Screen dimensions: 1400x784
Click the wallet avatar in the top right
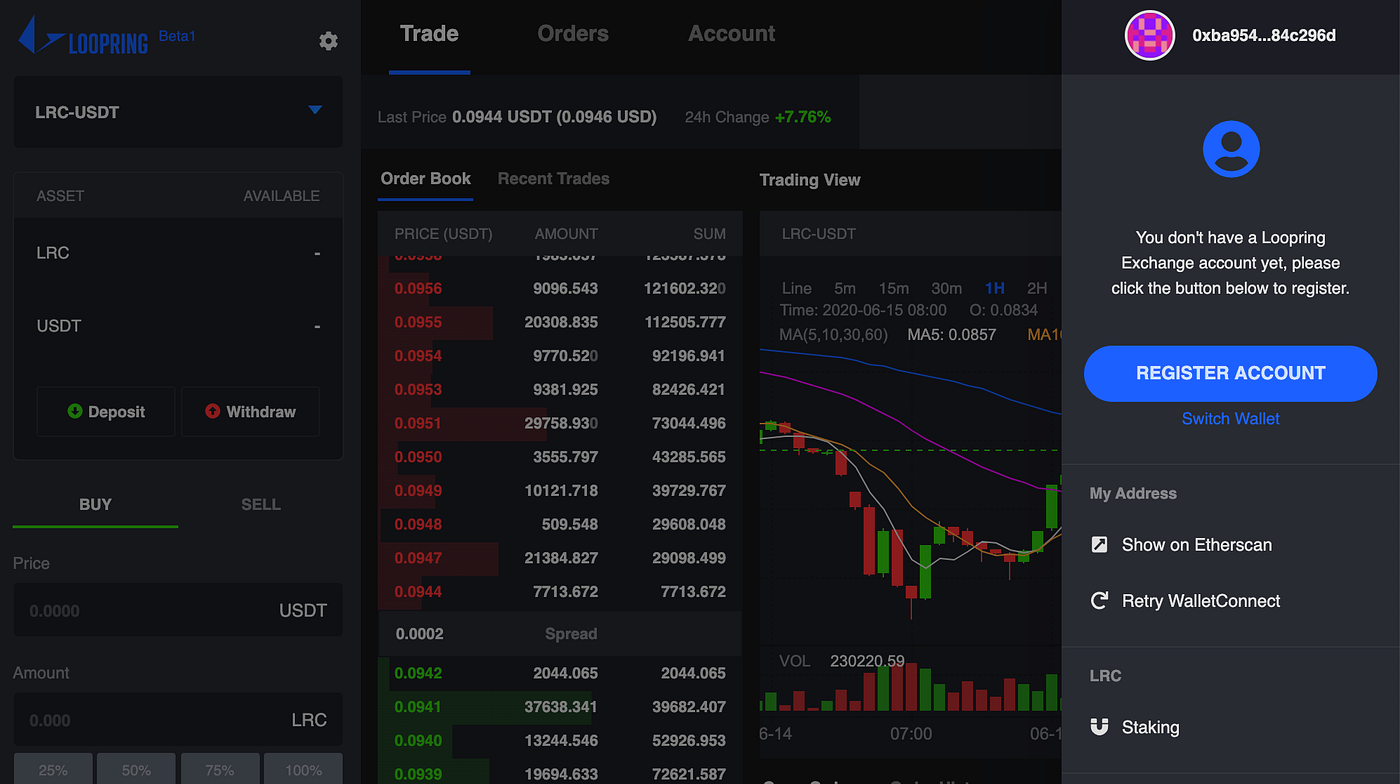[x=1150, y=35]
